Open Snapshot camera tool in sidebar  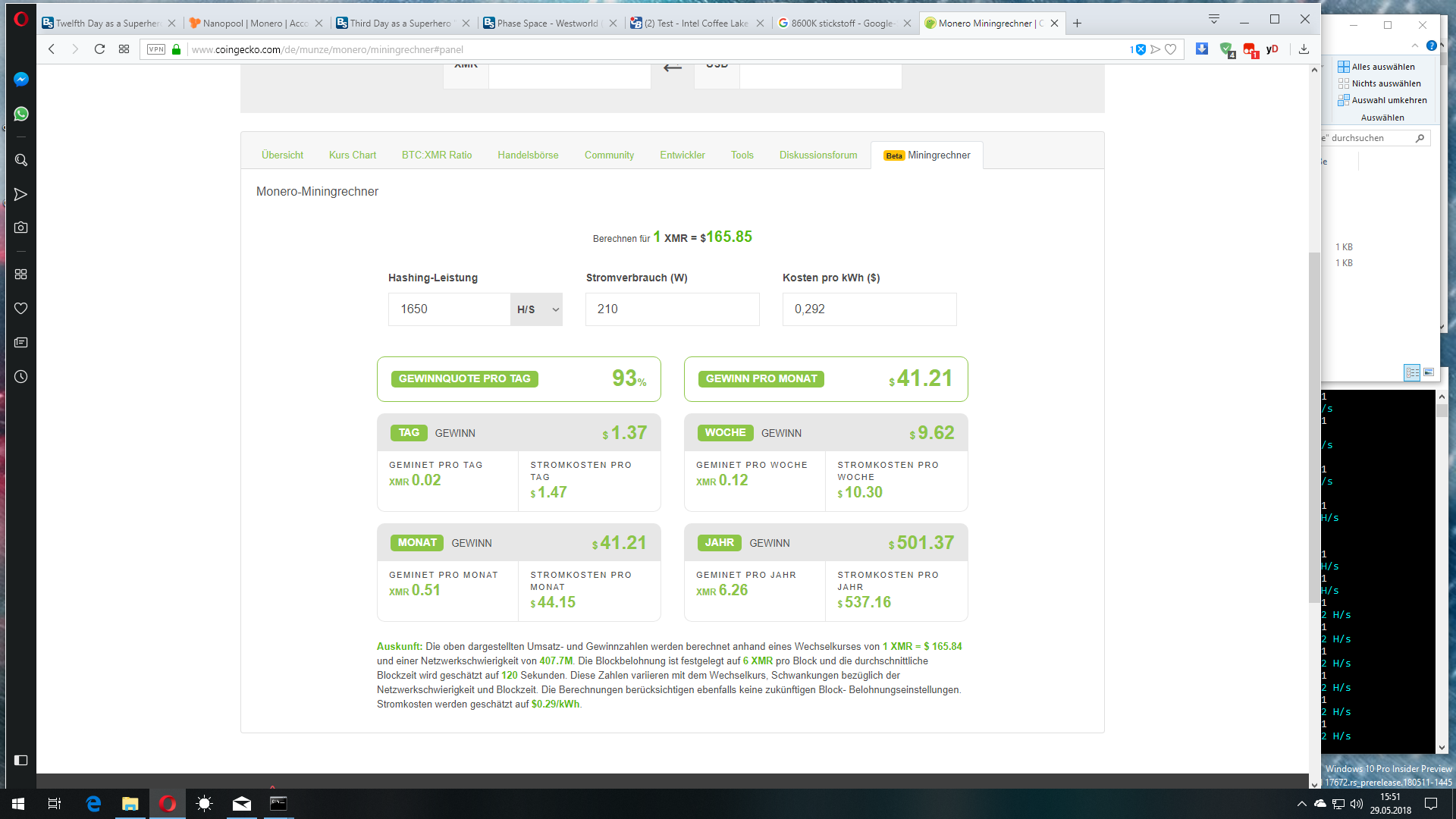click(x=21, y=227)
